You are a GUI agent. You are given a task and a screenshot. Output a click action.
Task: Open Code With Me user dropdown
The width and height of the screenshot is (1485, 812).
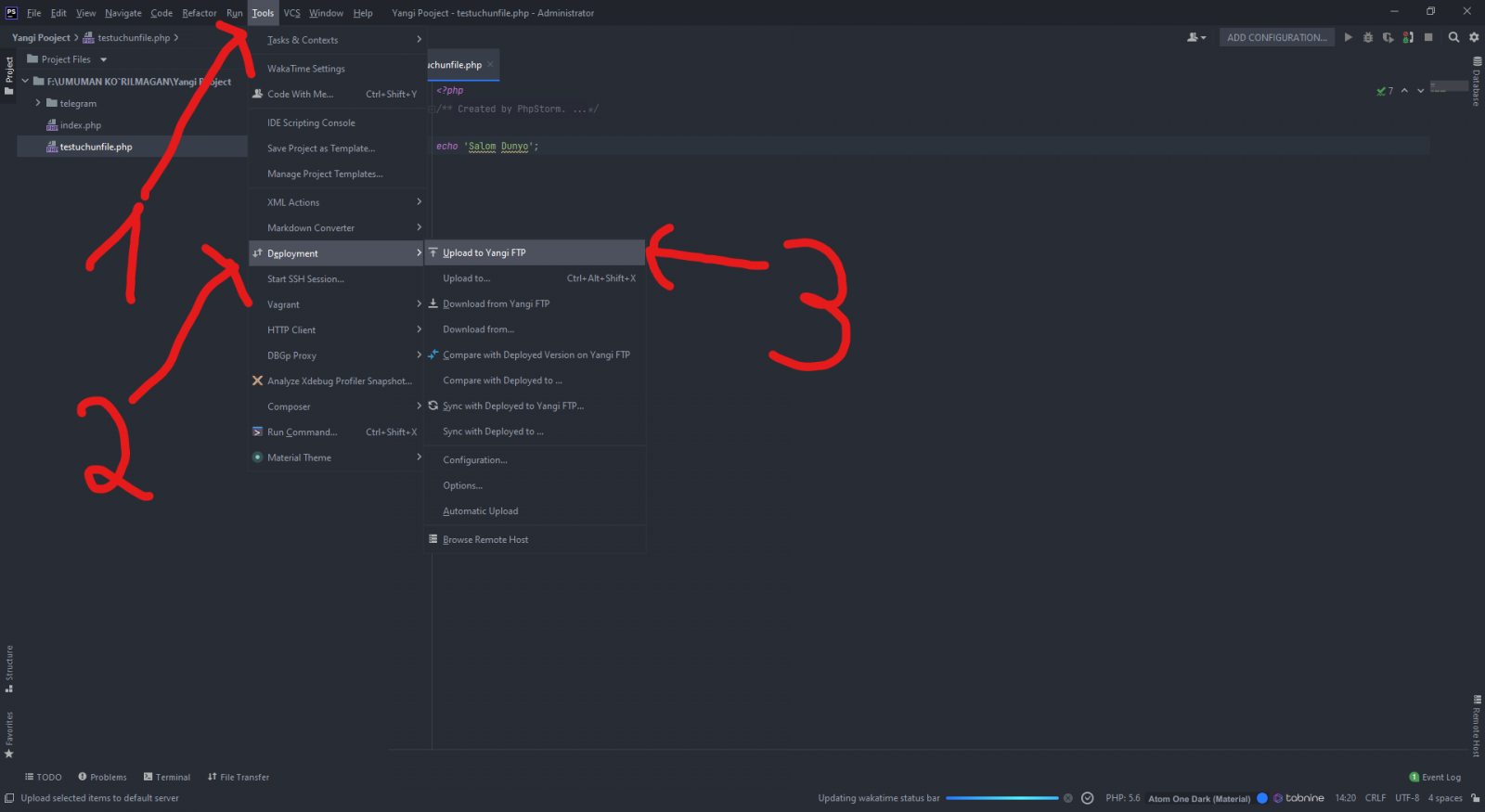[x=1196, y=37]
